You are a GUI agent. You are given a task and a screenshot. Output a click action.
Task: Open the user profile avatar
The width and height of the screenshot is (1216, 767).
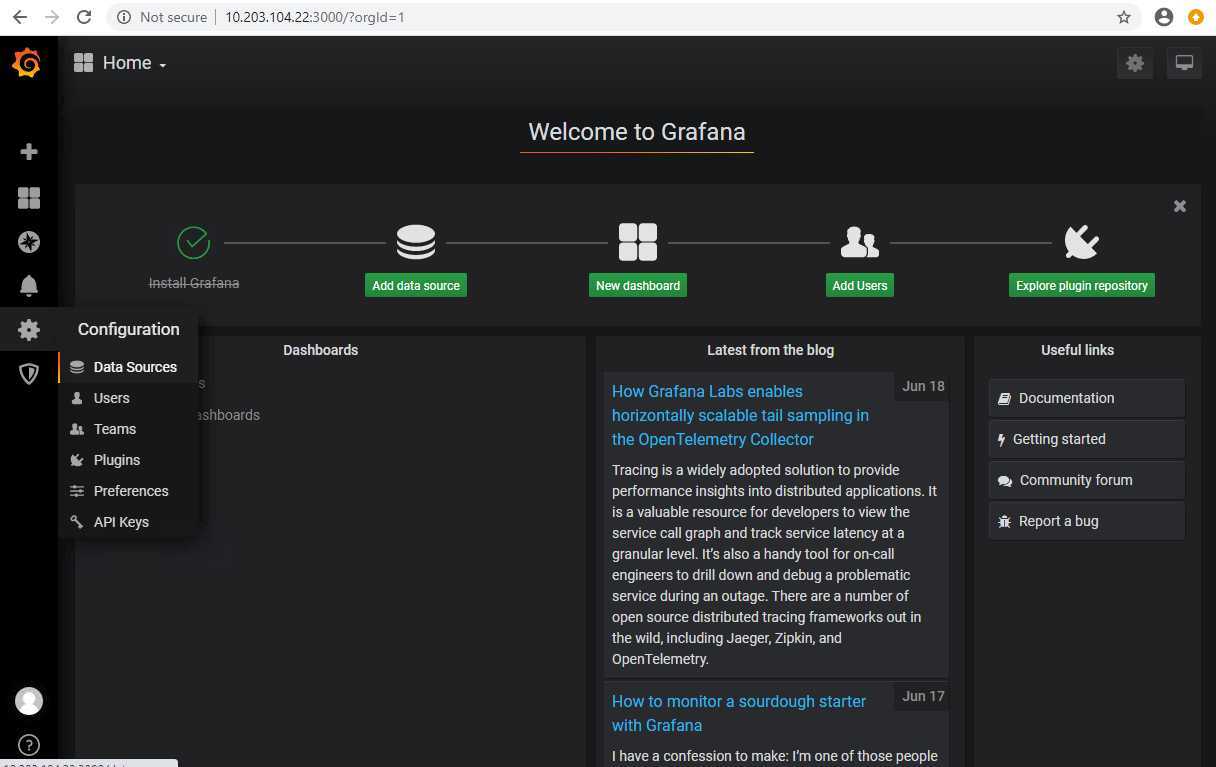click(x=29, y=701)
